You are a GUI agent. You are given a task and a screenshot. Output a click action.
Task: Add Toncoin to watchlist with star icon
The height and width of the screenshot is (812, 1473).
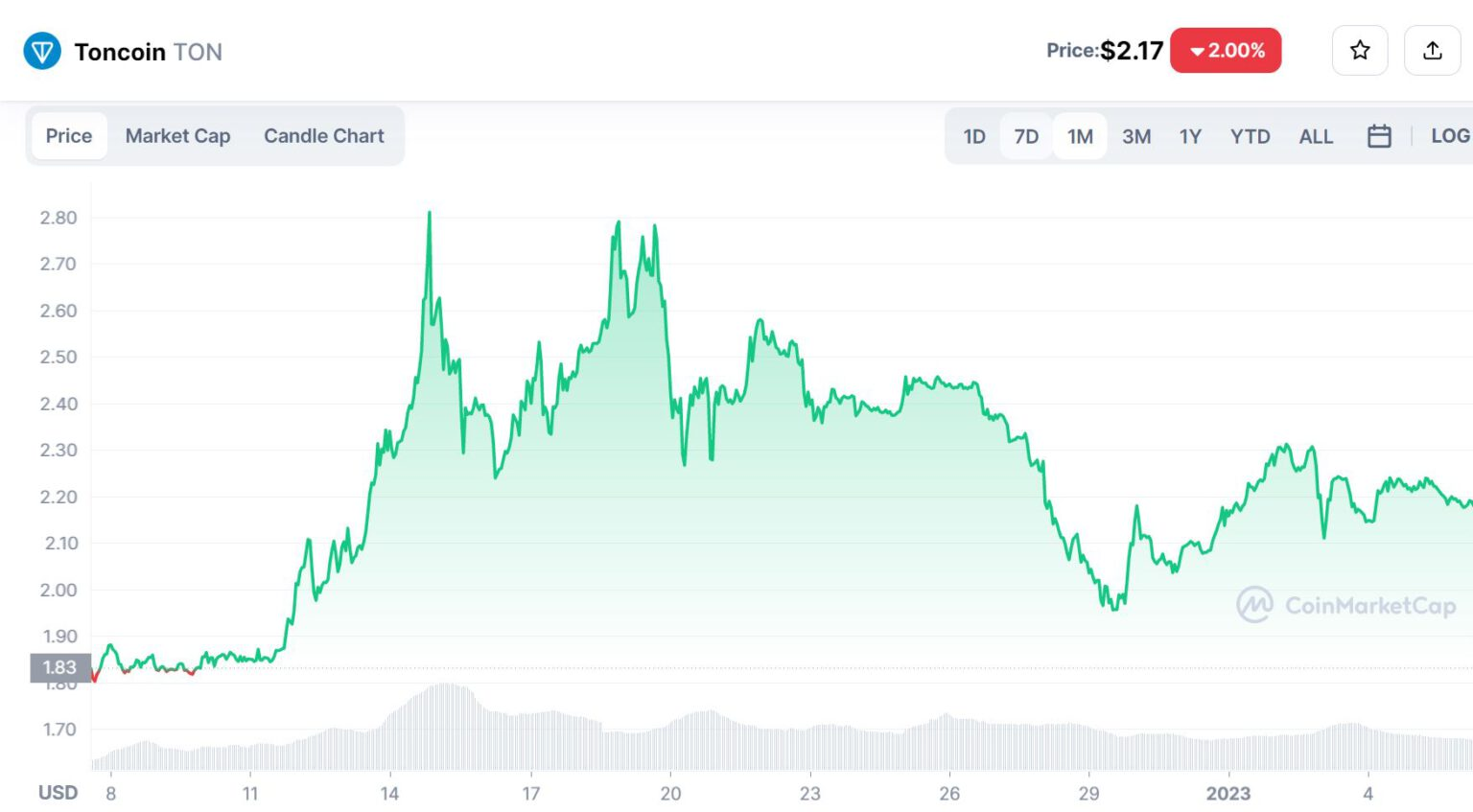1359,51
